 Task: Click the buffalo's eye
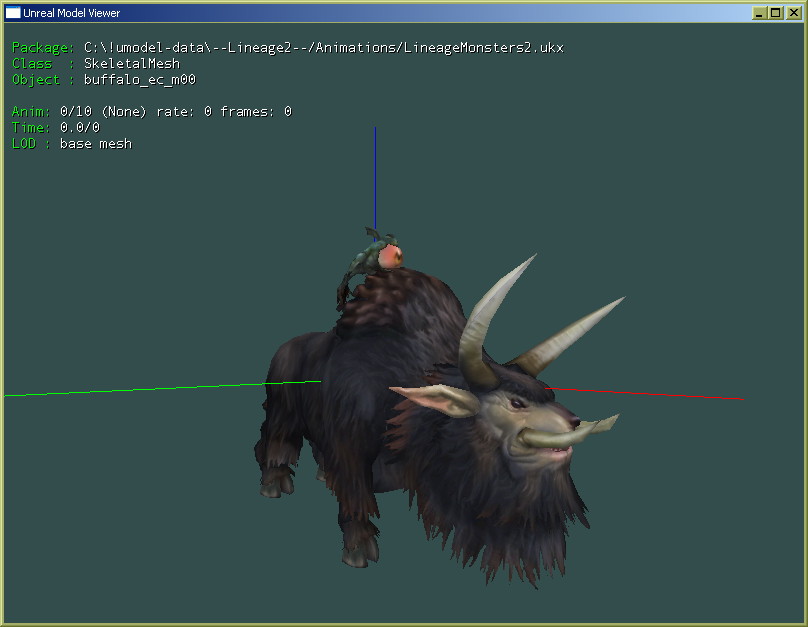[516, 403]
